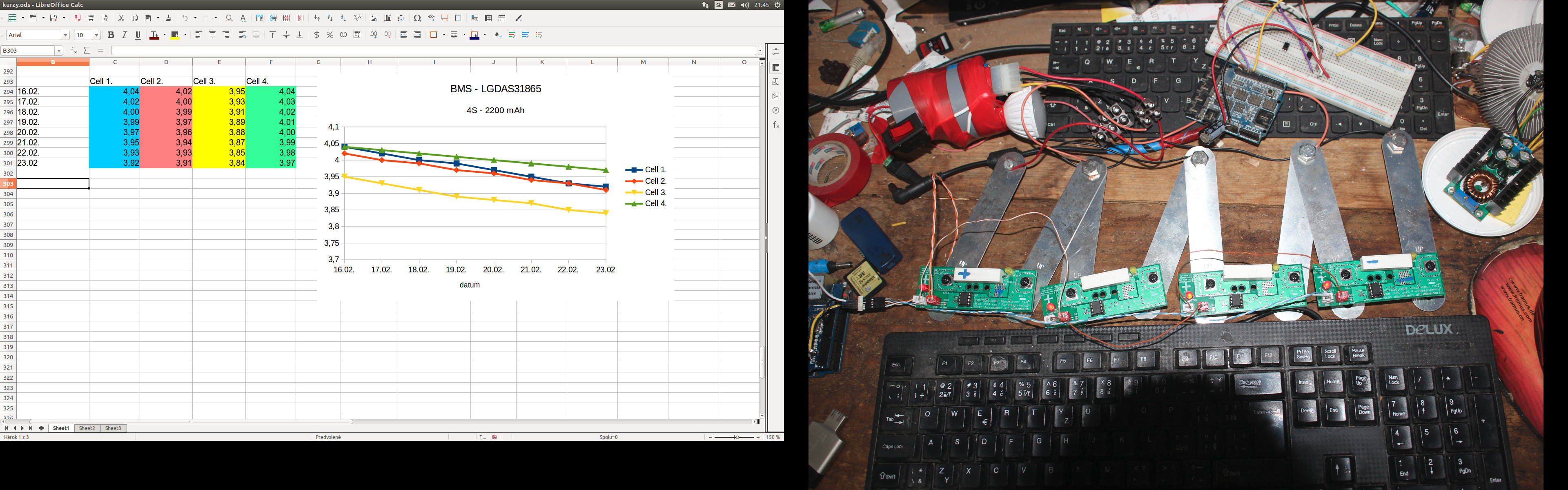This screenshot has height=490, width=1568.
Task: Click the Sort Ascending icon
Action: [330, 18]
